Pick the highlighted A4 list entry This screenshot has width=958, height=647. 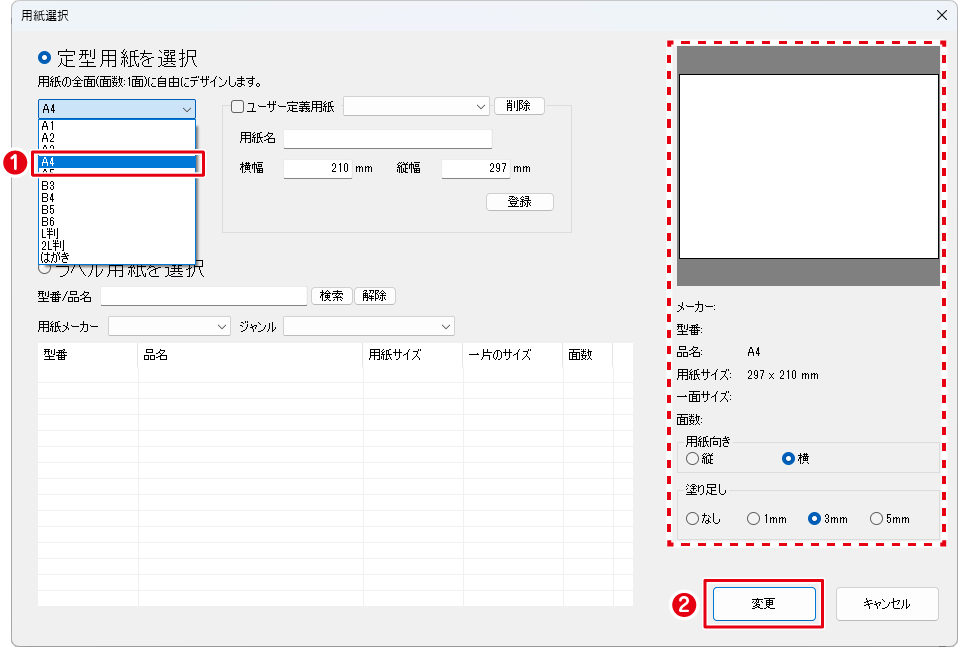click(116, 161)
